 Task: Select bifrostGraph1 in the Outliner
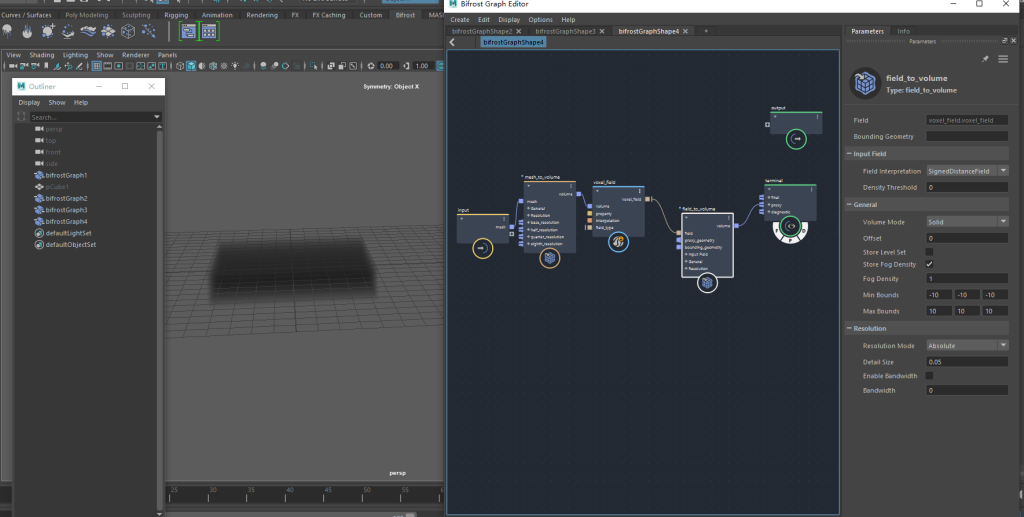click(x=66, y=175)
